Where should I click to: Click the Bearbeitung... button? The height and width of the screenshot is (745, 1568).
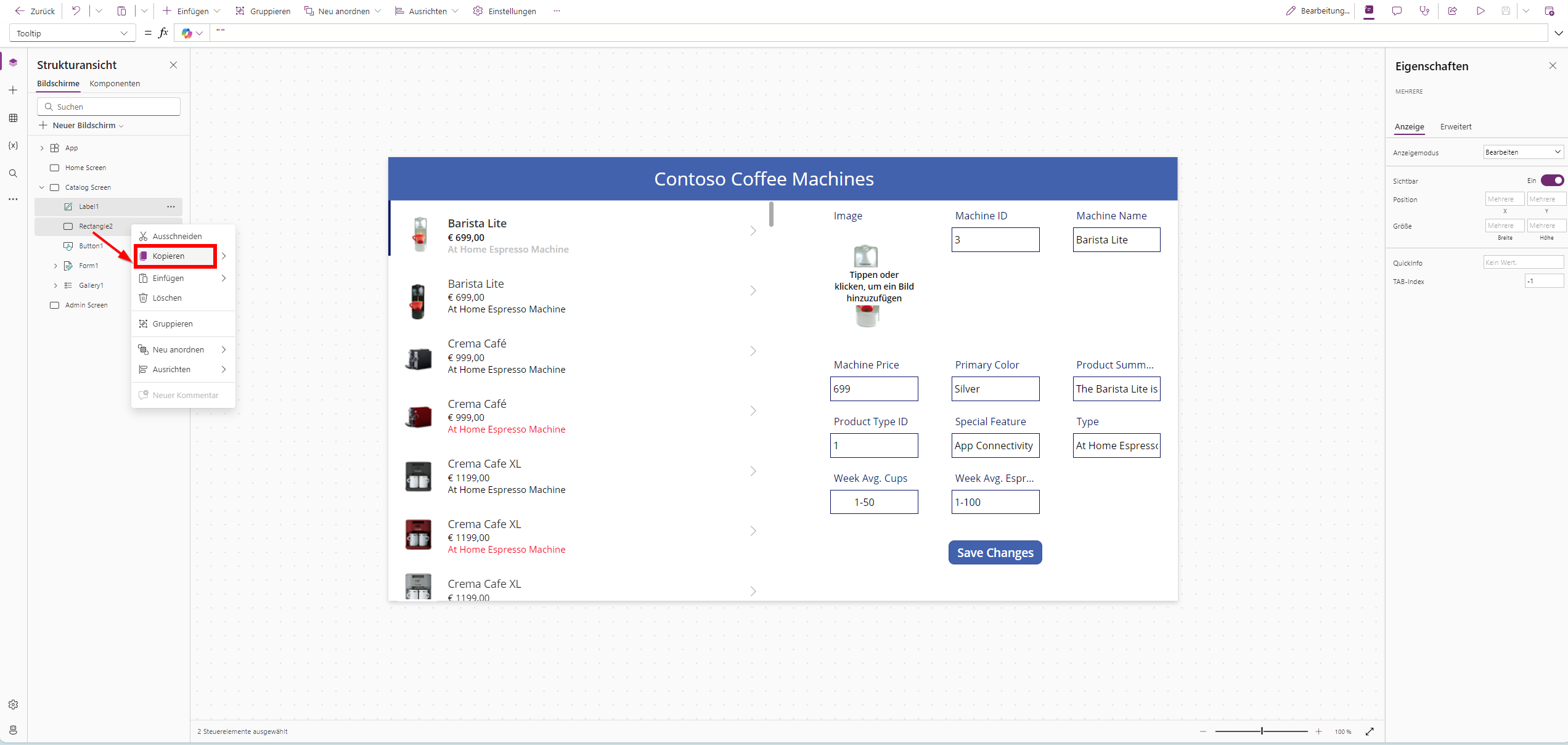pyautogui.click(x=1317, y=11)
